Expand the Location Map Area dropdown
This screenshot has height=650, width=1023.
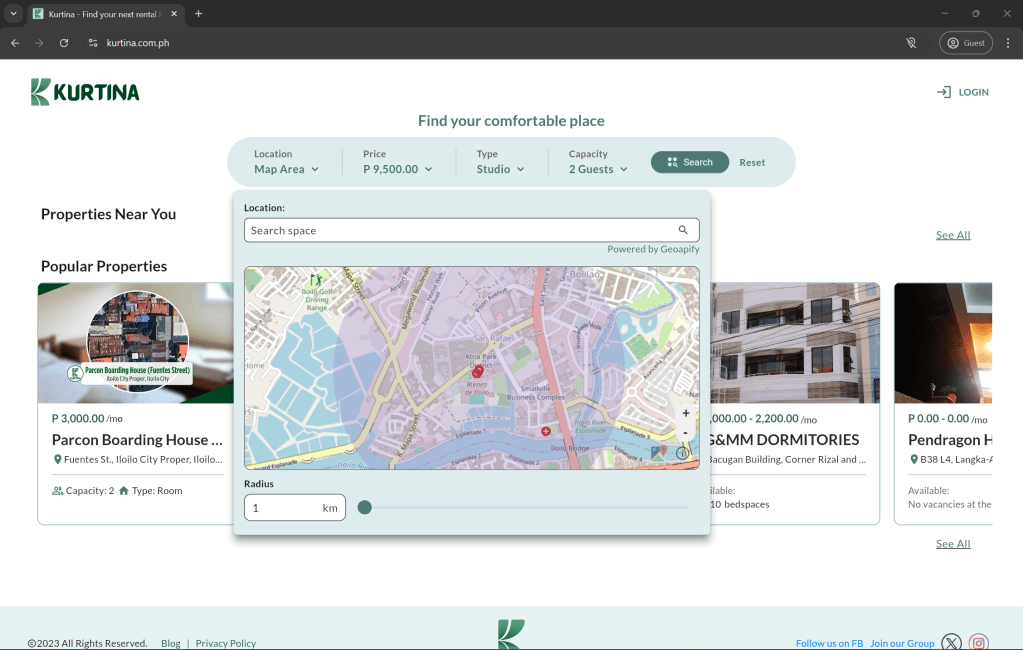(286, 169)
